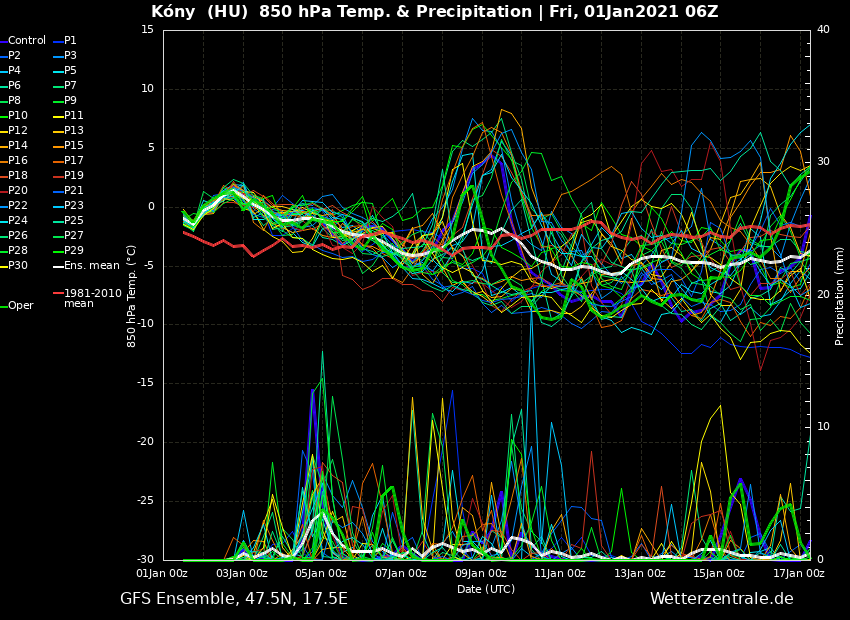Select the Oper legend entry

21,306
